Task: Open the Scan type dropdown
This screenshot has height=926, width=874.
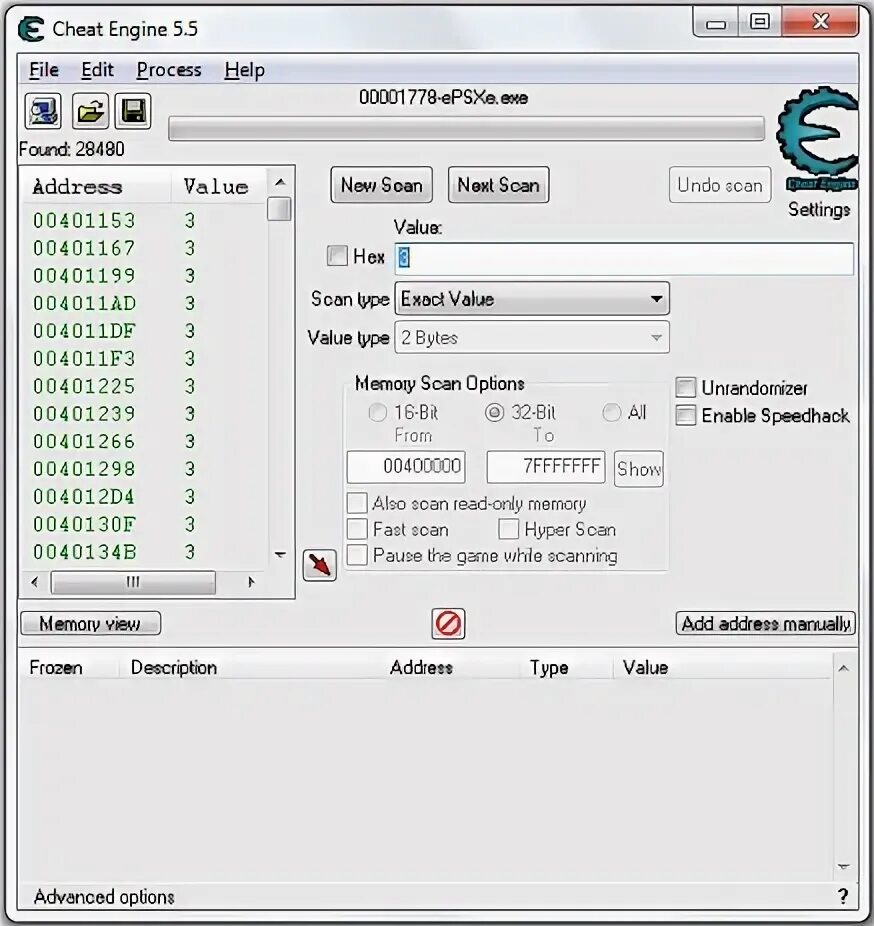Action: (x=532, y=299)
